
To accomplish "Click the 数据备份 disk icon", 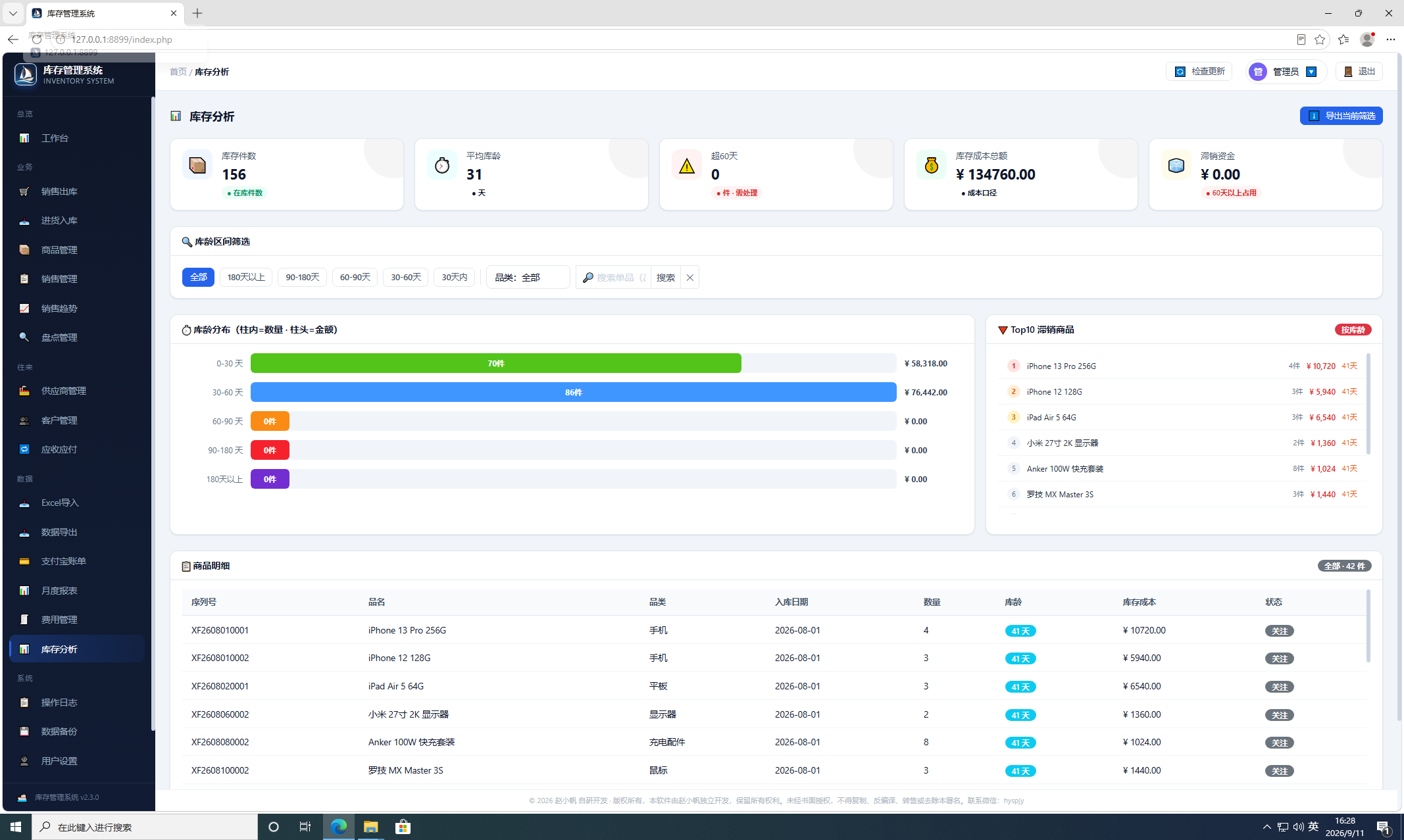I will 24,731.
